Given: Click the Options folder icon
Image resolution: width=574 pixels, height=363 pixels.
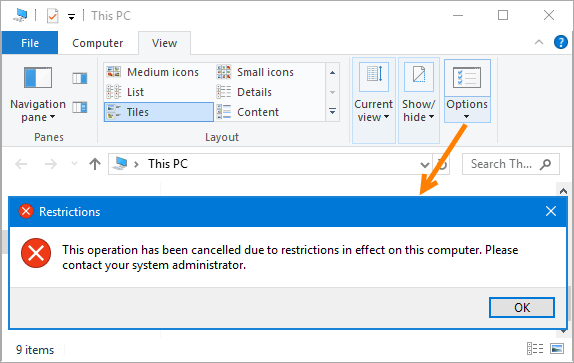Looking at the screenshot, I should coord(467,78).
